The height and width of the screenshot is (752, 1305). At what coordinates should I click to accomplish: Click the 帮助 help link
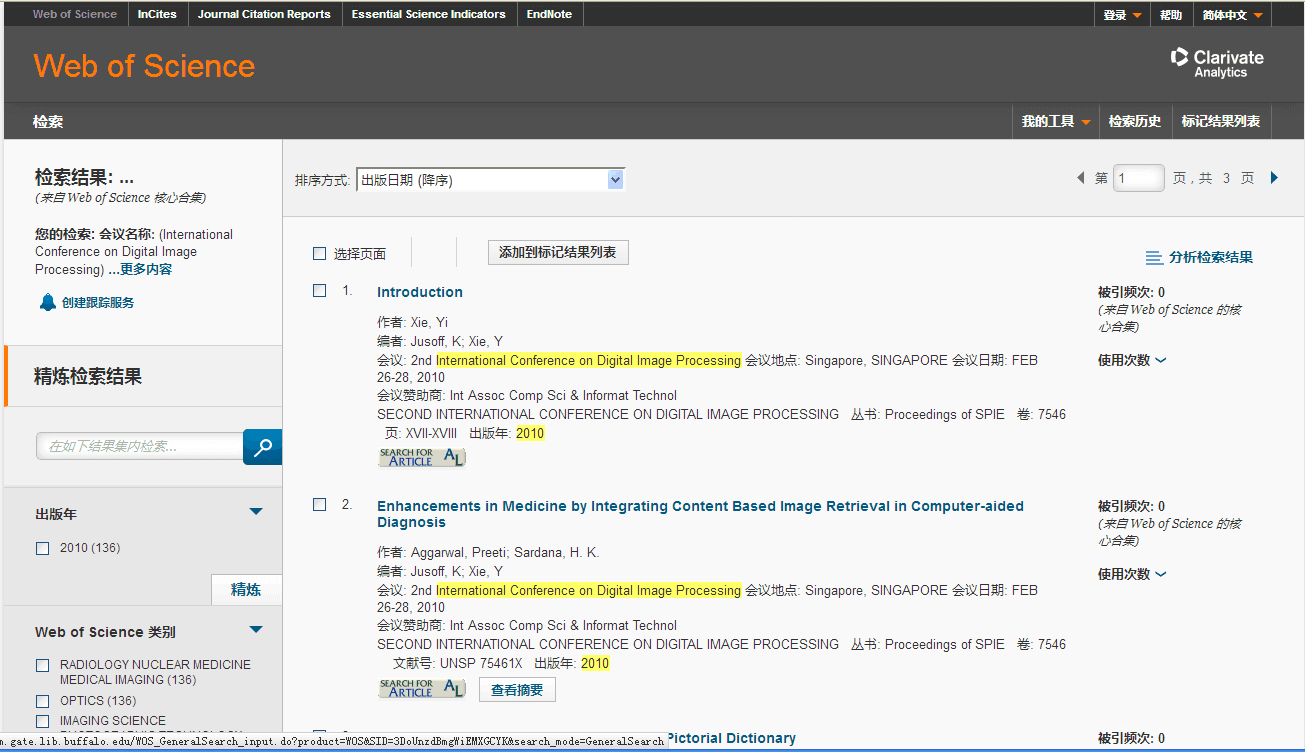click(x=1171, y=15)
